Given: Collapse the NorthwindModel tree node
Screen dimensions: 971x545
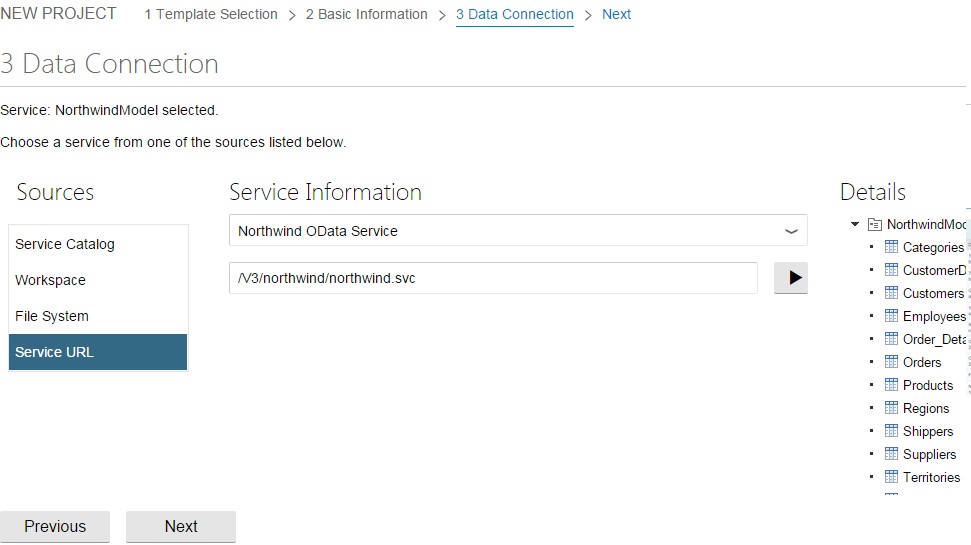Looking at the screenshot, I should pos(855,225).
